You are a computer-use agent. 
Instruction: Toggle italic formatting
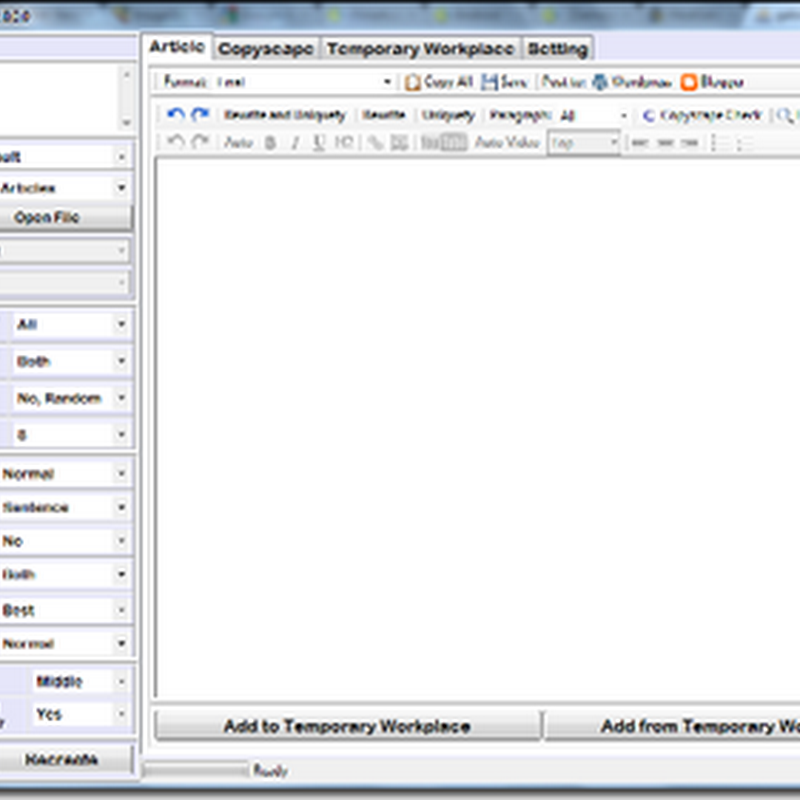(x=295, y=143)
